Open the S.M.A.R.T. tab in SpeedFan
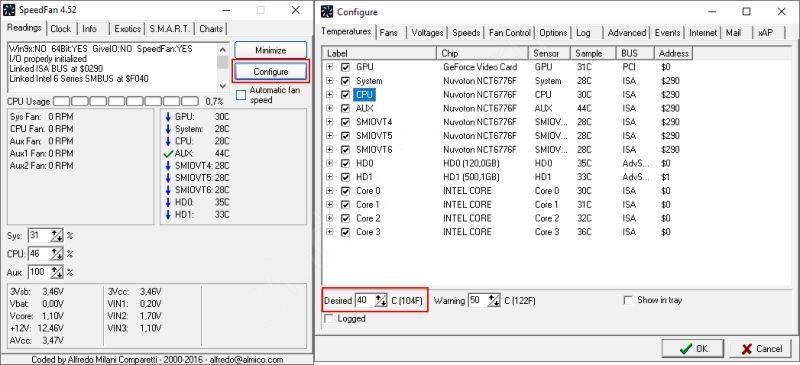This screenshot has width=800, height=365. coord(170,29)
